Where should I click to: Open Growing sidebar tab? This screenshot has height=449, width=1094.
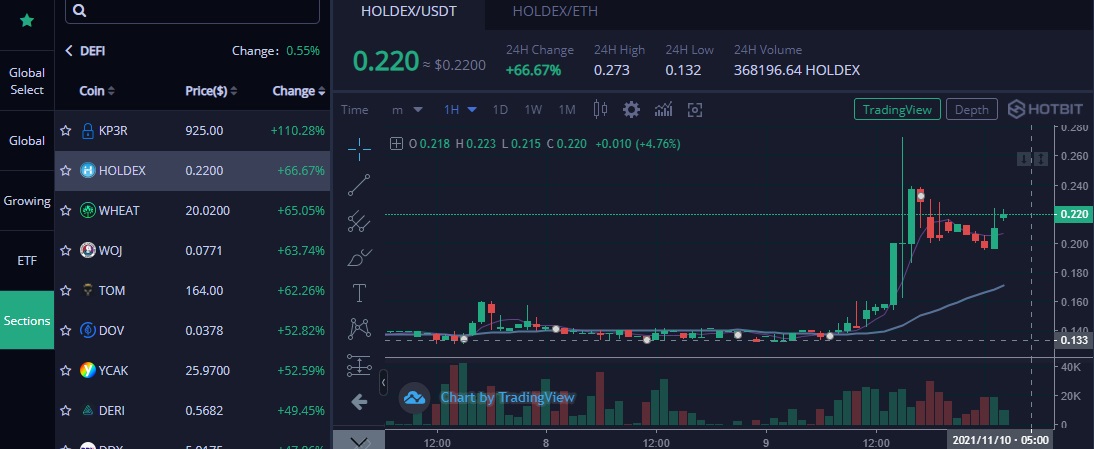pos(27,201)
